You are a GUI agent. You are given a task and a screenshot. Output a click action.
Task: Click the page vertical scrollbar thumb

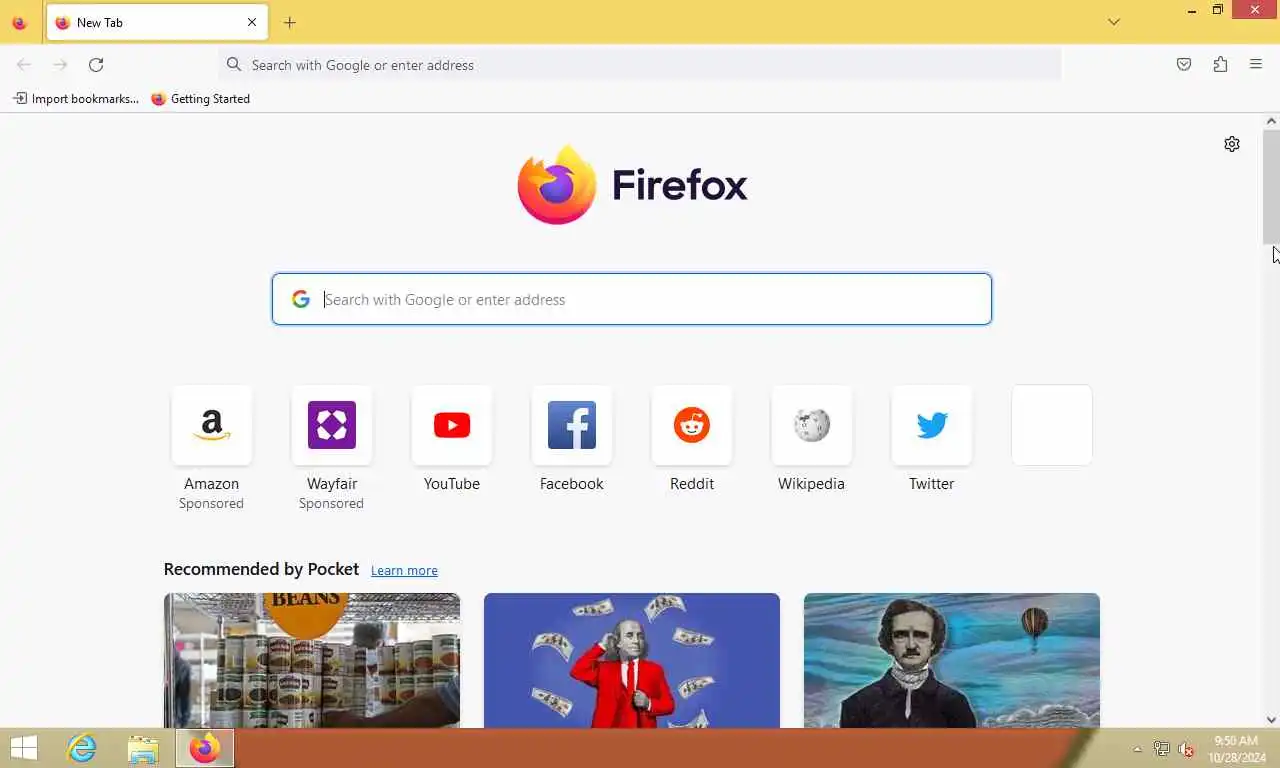pyautogui.click(x=1272, y=186)
